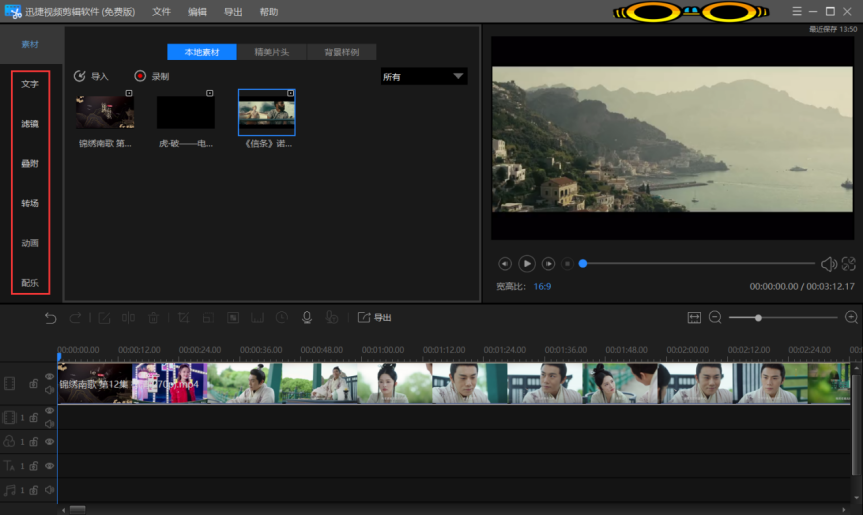This screenshot has width=863, height=515.
Task: Select the crop tool in timeline toolbar
Action: [183, 318]
